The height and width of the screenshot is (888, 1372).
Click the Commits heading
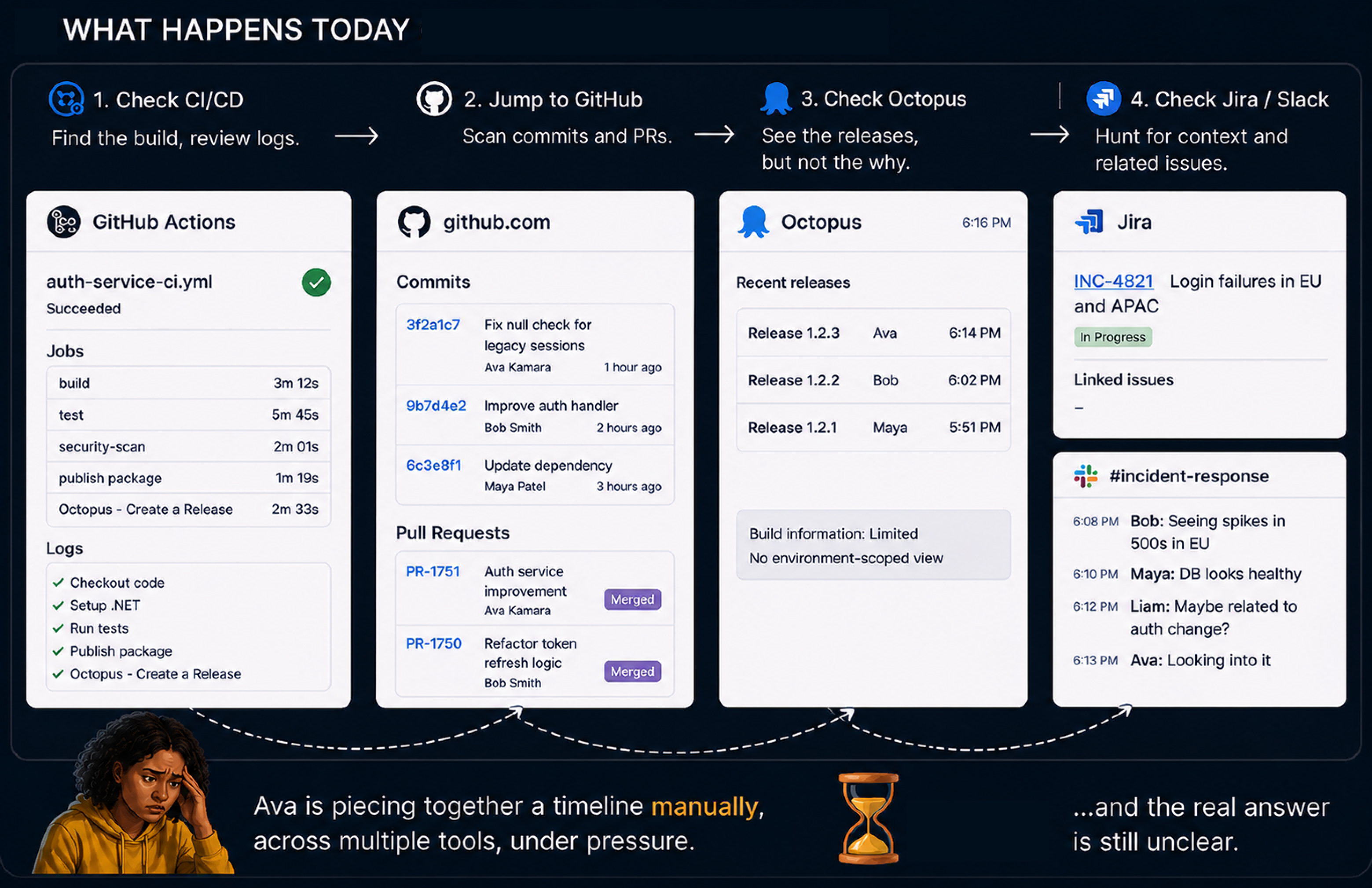433,282
